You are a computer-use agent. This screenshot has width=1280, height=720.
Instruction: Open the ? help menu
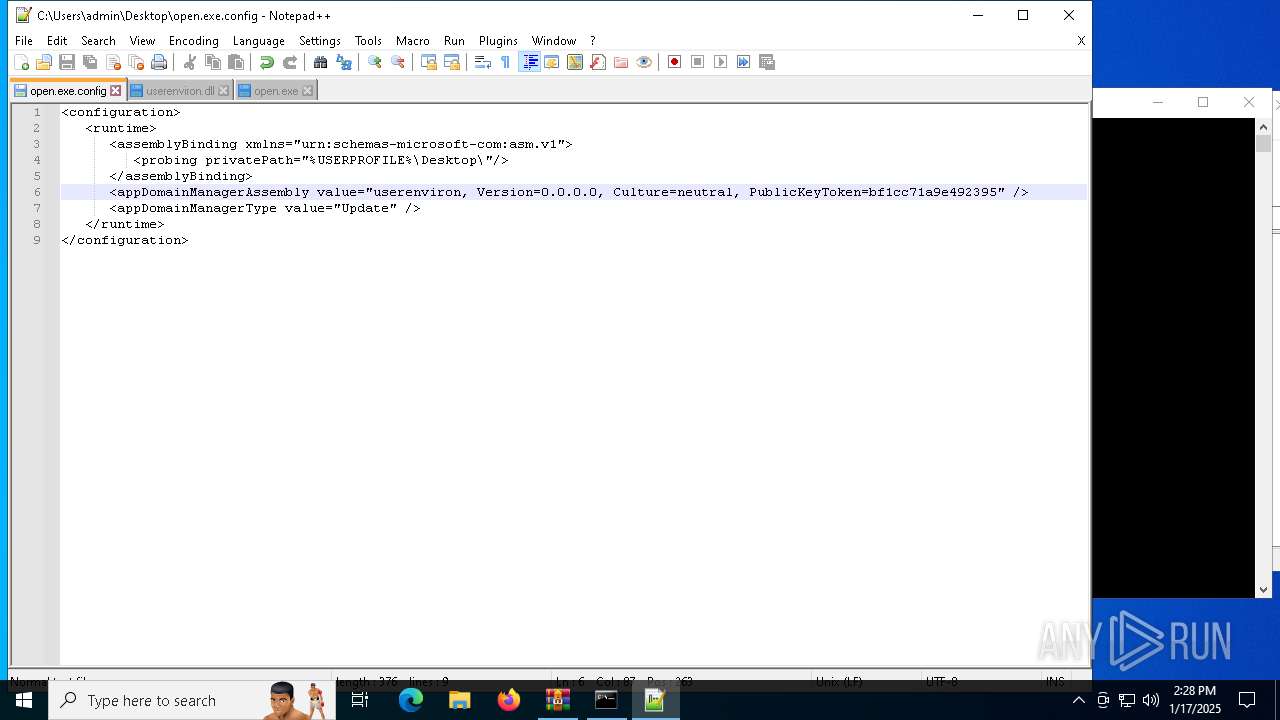coord(592,41)
